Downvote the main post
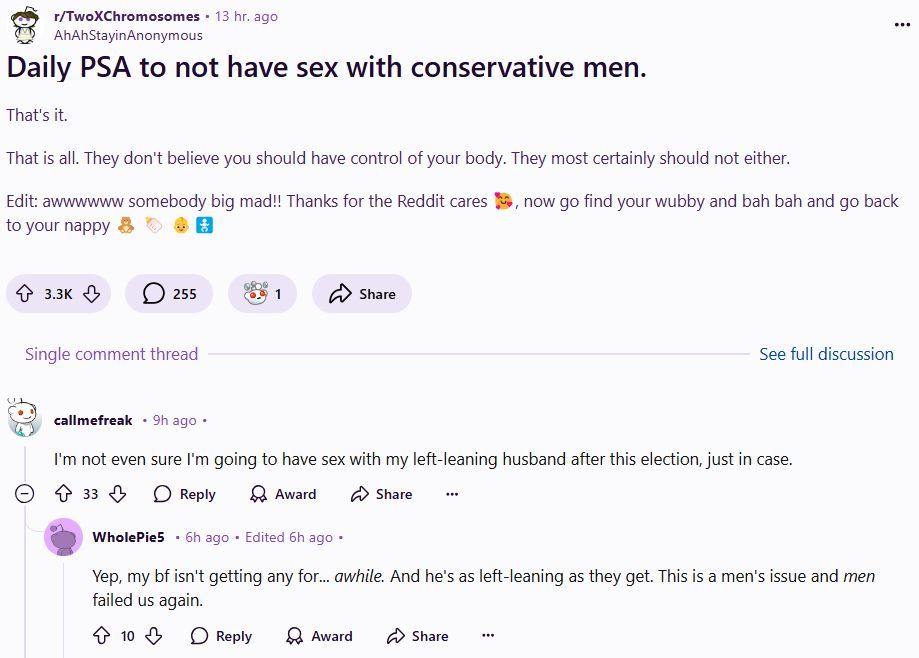The image size is (919, 658). [x=91, y=294]
